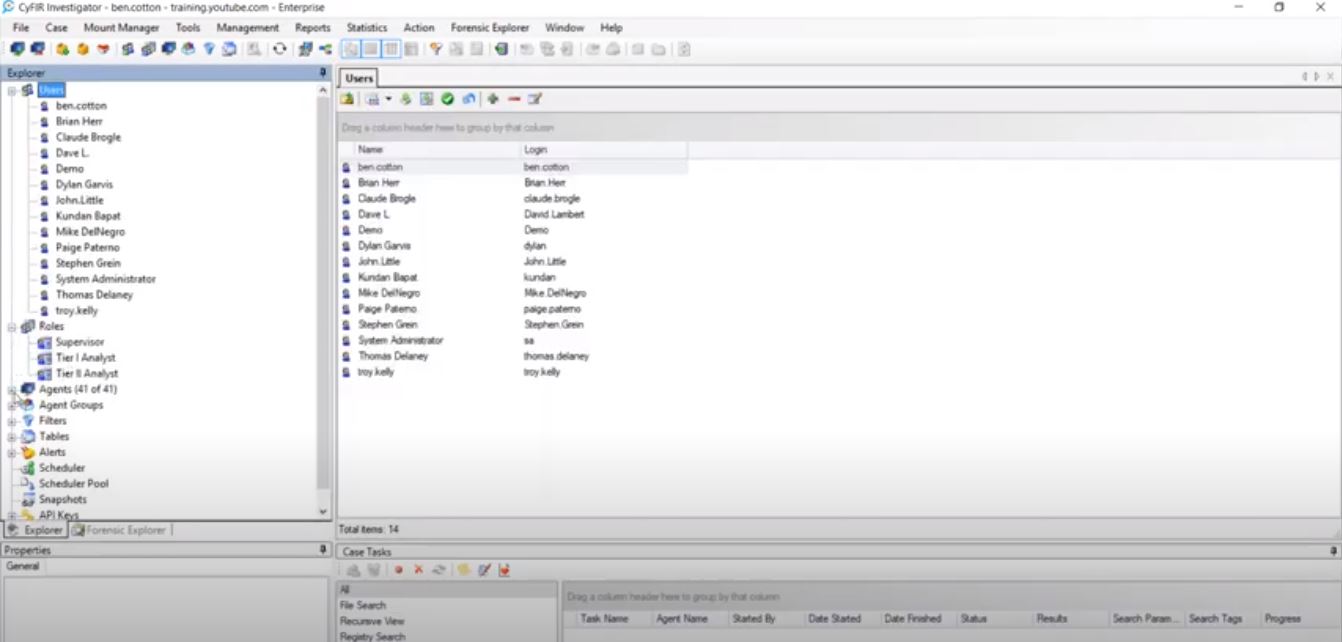Sort by the Name column header
The height and width of the screenshot is (642, 1342).
[x=437, y=149]
